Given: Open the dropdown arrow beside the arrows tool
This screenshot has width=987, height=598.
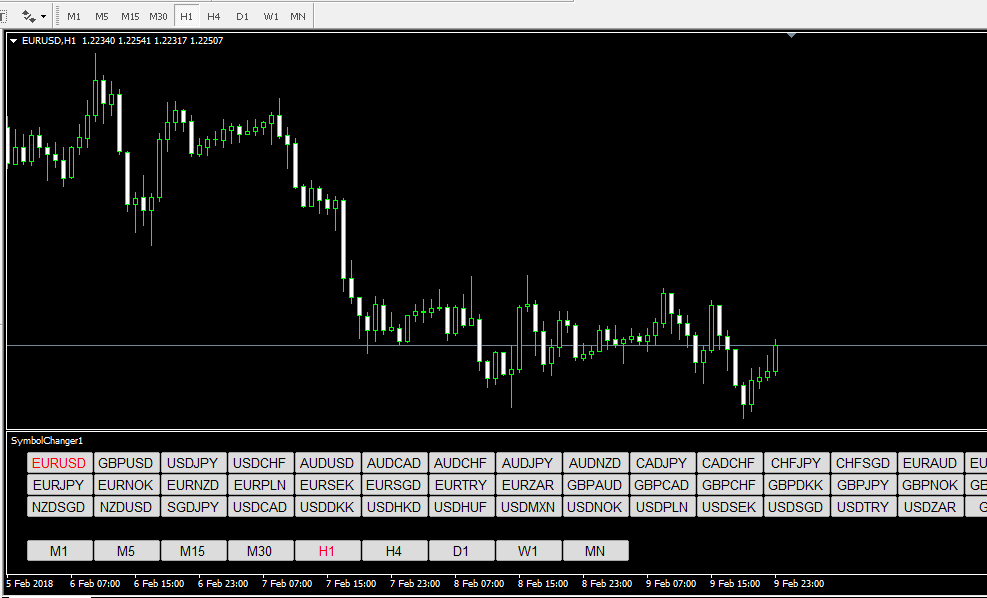Looking at the screenshot, I should [44, 17].
